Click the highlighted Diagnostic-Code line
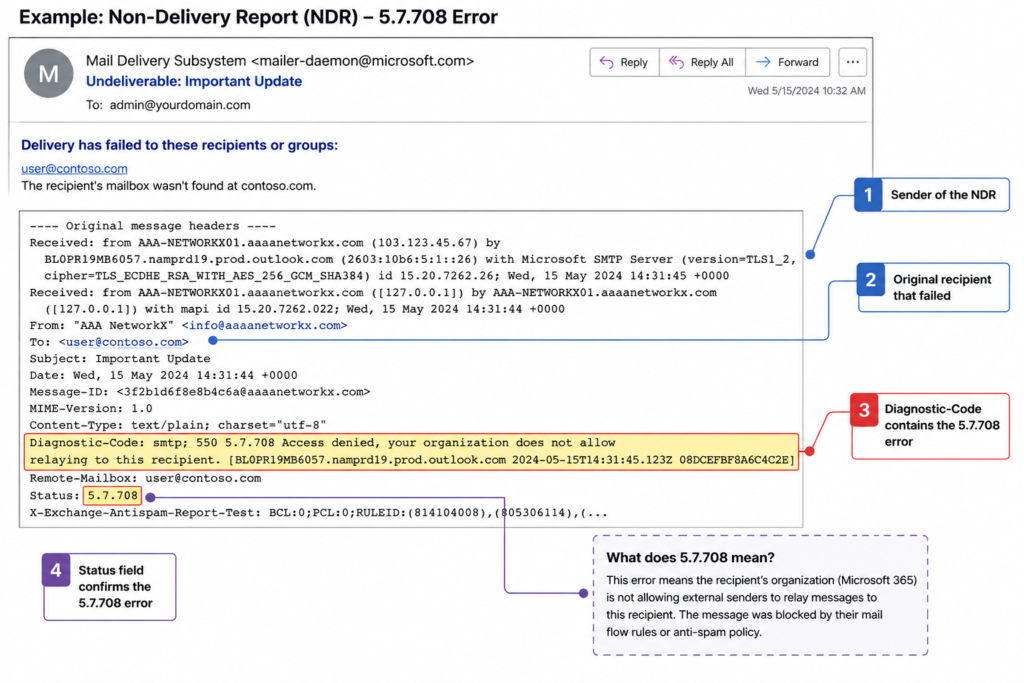This screenshot has height=683, width=1024. 411,451
